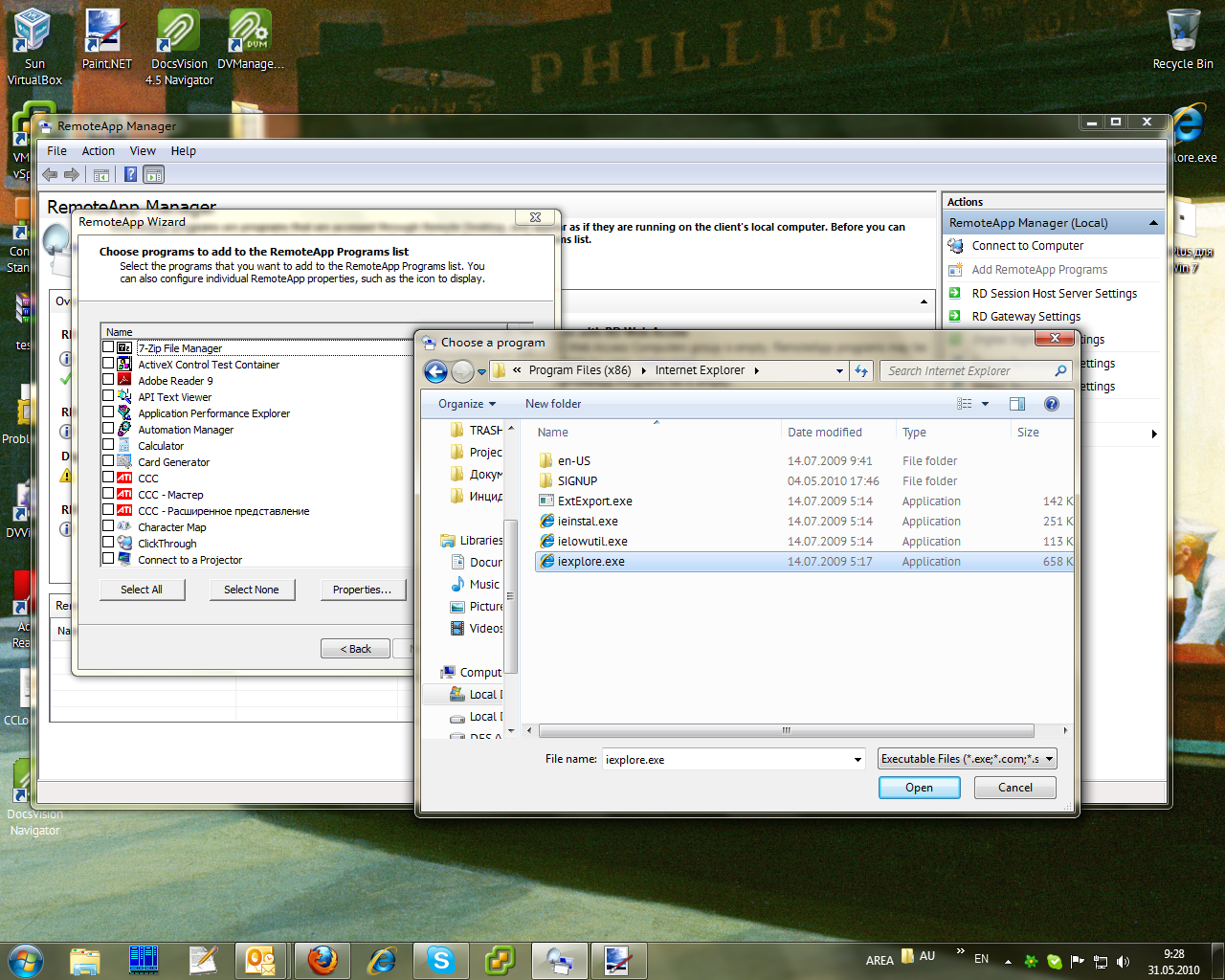Click the Cancel button in file dialog
Viewport: 1225px width, 980px height.
click(x=1015, y=788)
